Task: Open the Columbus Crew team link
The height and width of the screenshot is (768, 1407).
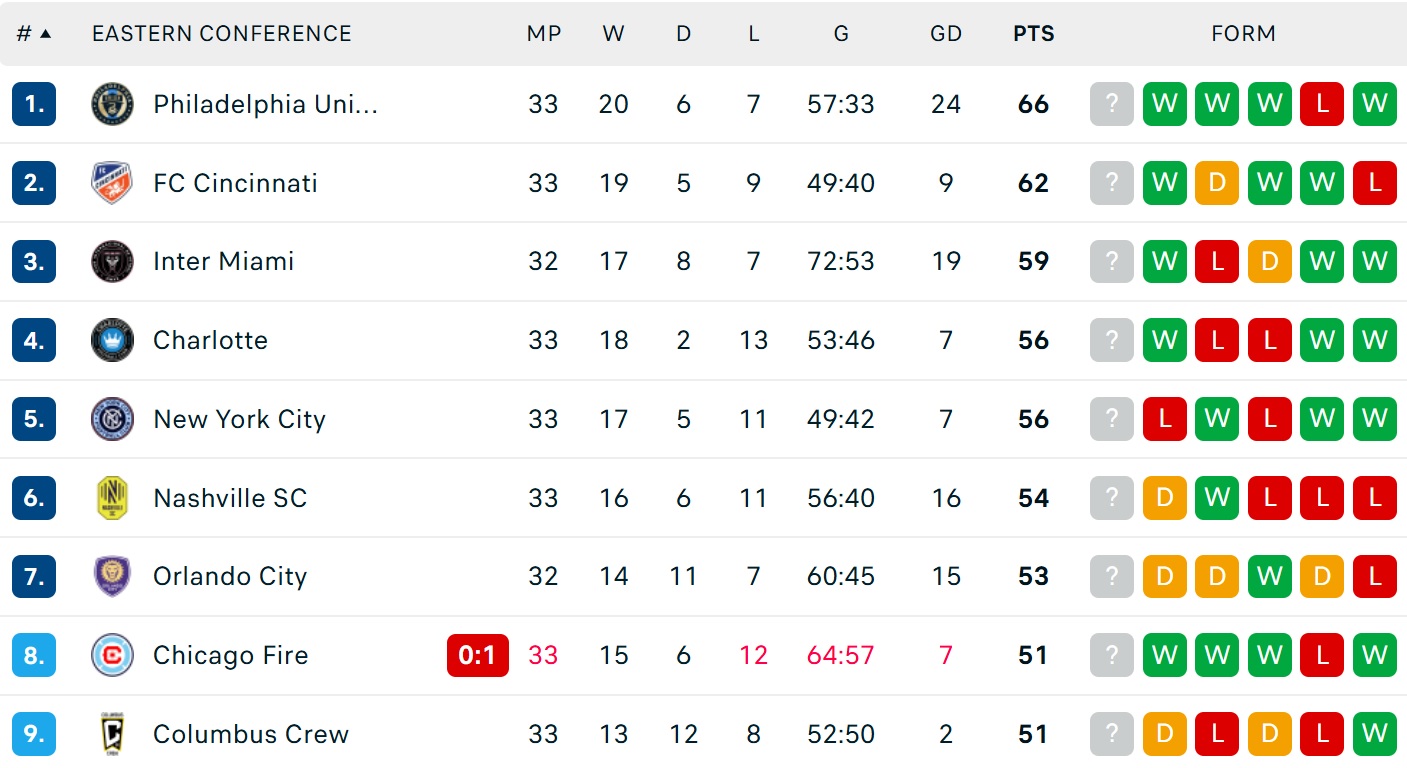Action: coord(251,734)
